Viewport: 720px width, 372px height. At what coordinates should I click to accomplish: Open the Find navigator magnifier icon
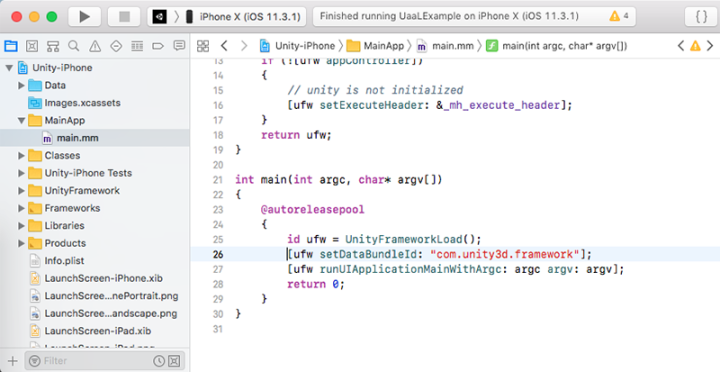click(x=73, y=46)
